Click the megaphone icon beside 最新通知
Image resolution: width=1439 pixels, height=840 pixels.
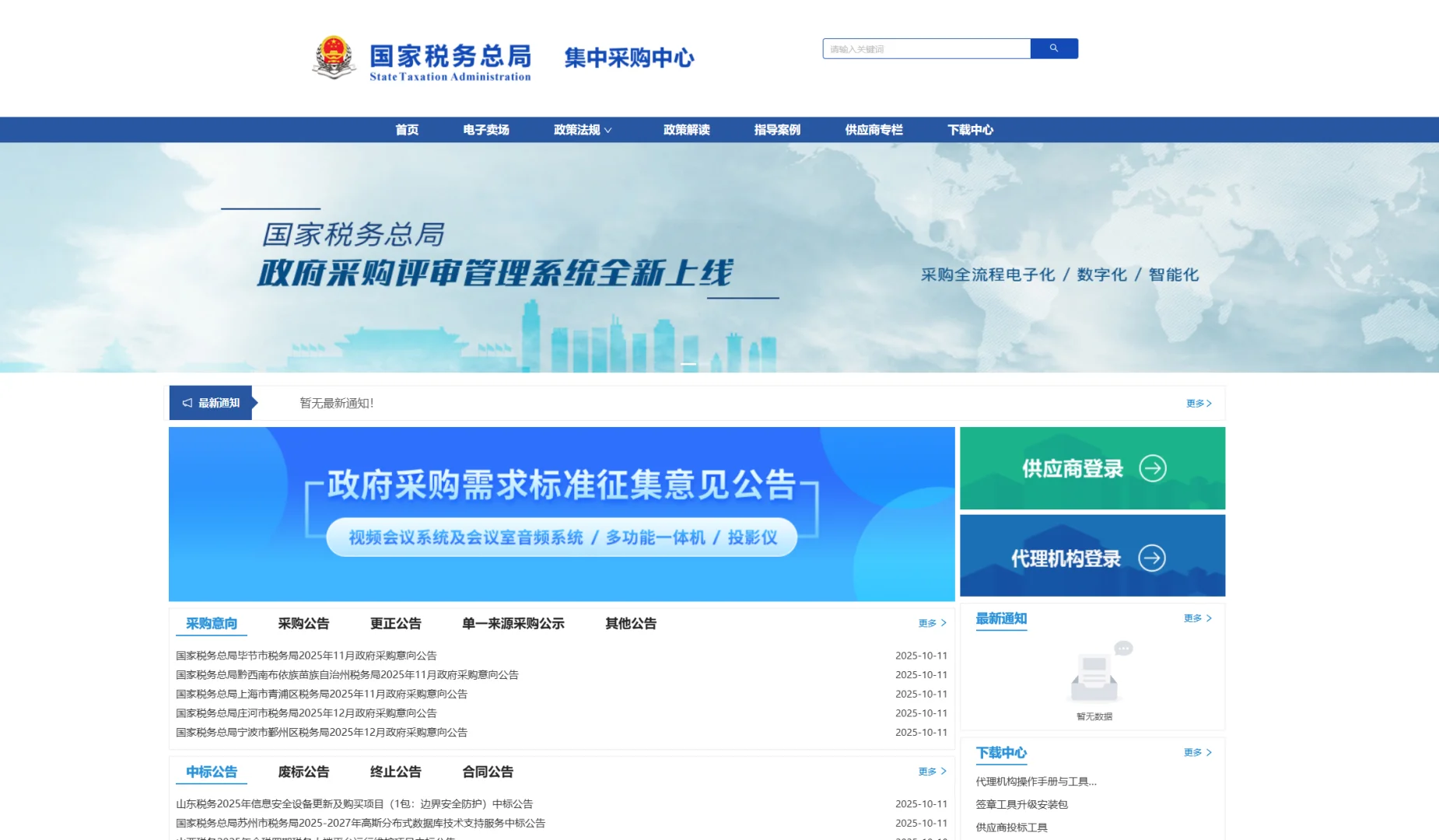(x=187, y=403)
